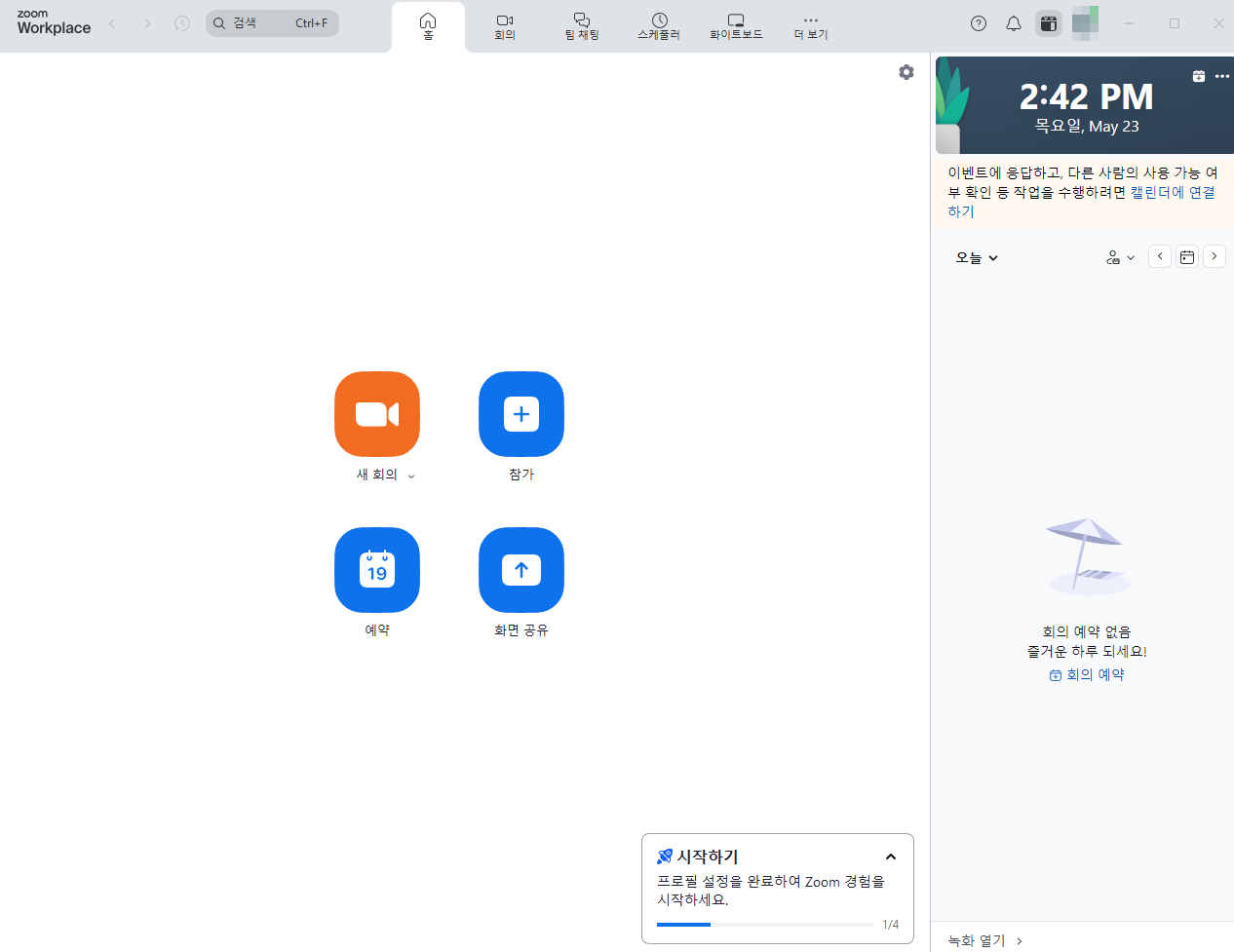Select the Schedule calendar icon
1234x952 pixels.
coord(376,570)
